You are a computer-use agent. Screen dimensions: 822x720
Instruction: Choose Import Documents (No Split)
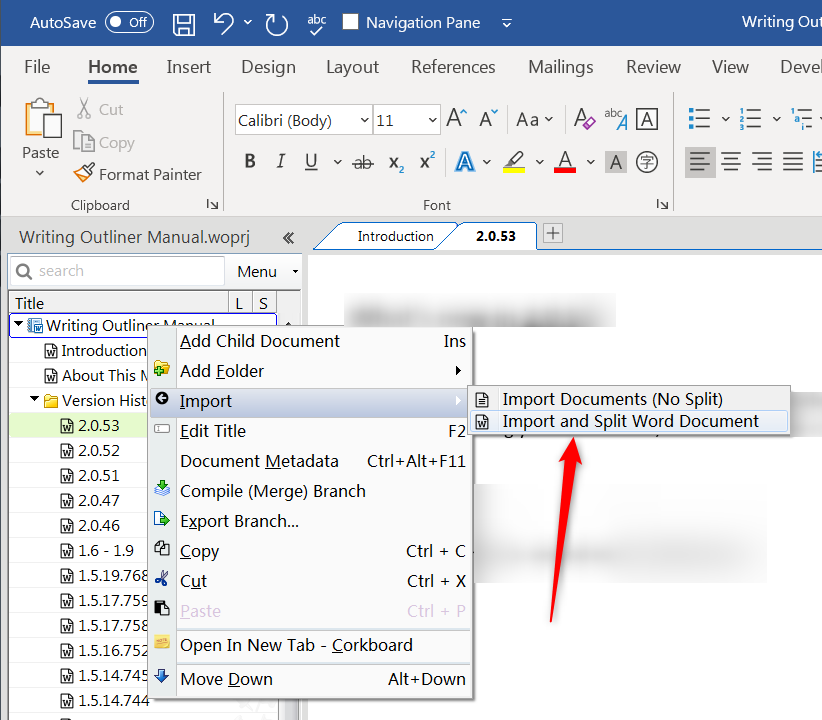[630, 399]
